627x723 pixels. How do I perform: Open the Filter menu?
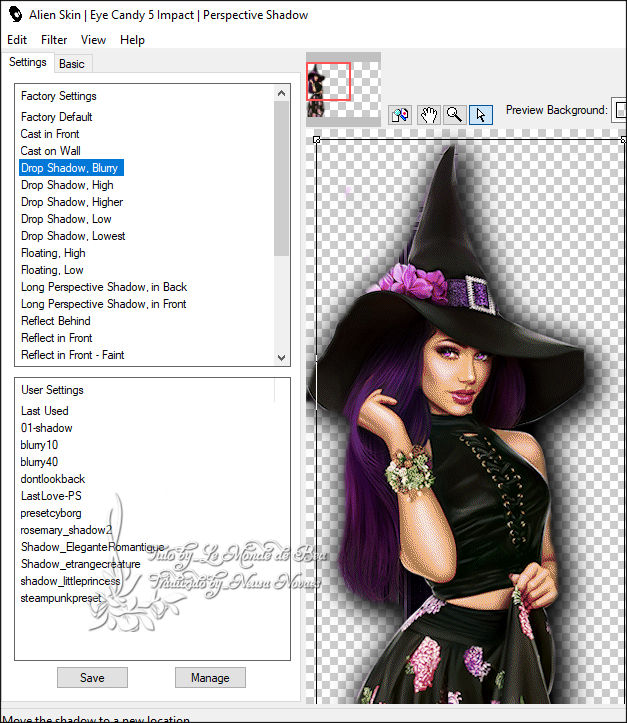point(54,40)
